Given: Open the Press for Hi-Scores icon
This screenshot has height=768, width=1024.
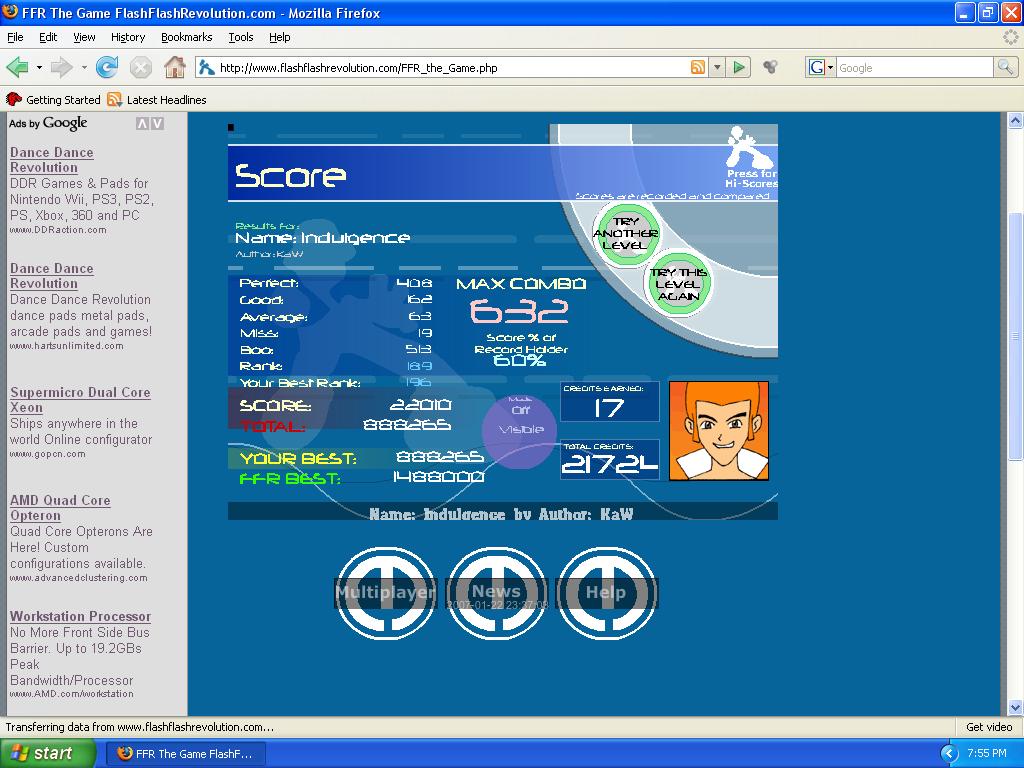Looking at the screenshot, I should pyautogui.click(x=751, y=157).
